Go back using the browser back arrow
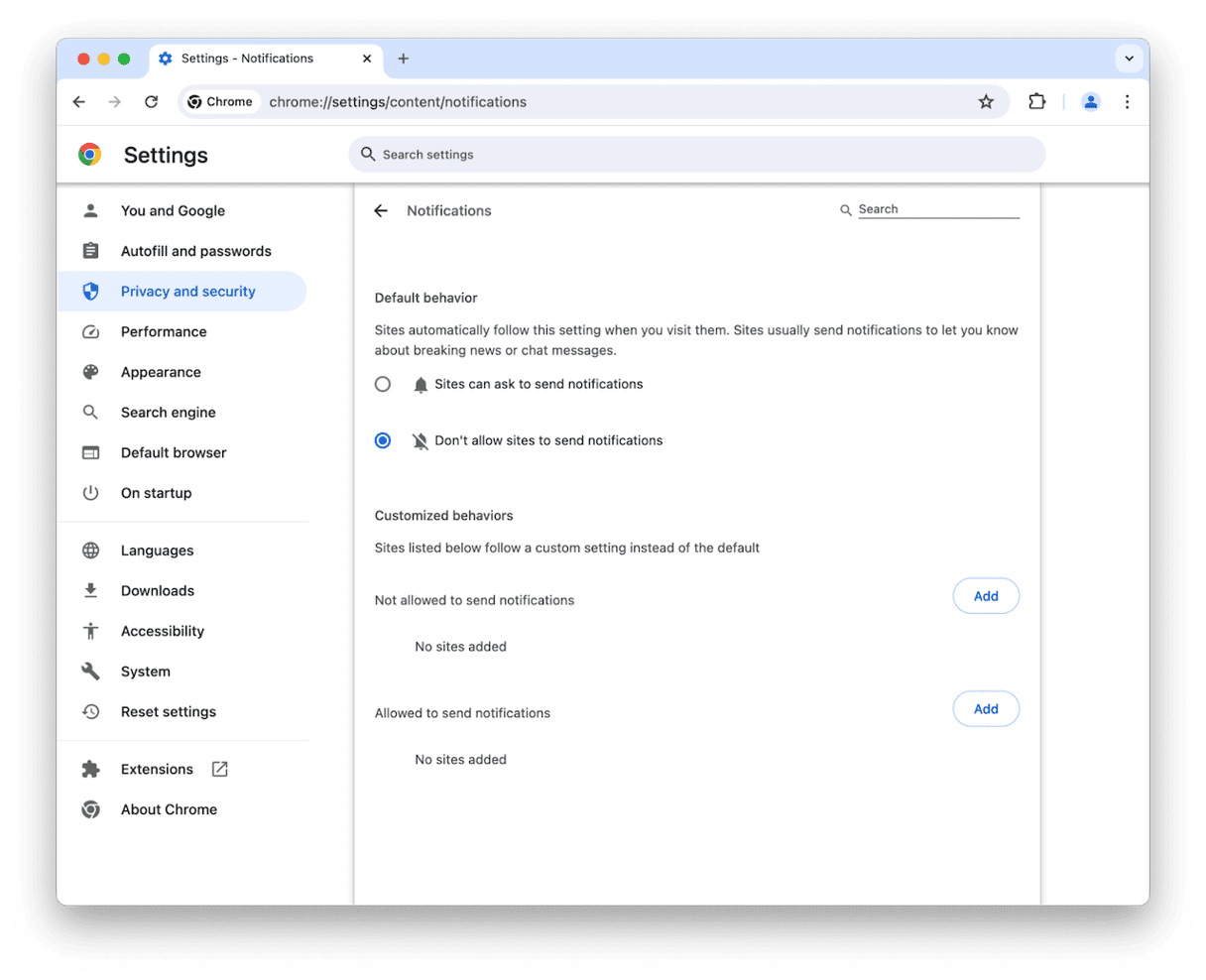Viewport: 1206px width, 980px height. [x=79, y=102]
